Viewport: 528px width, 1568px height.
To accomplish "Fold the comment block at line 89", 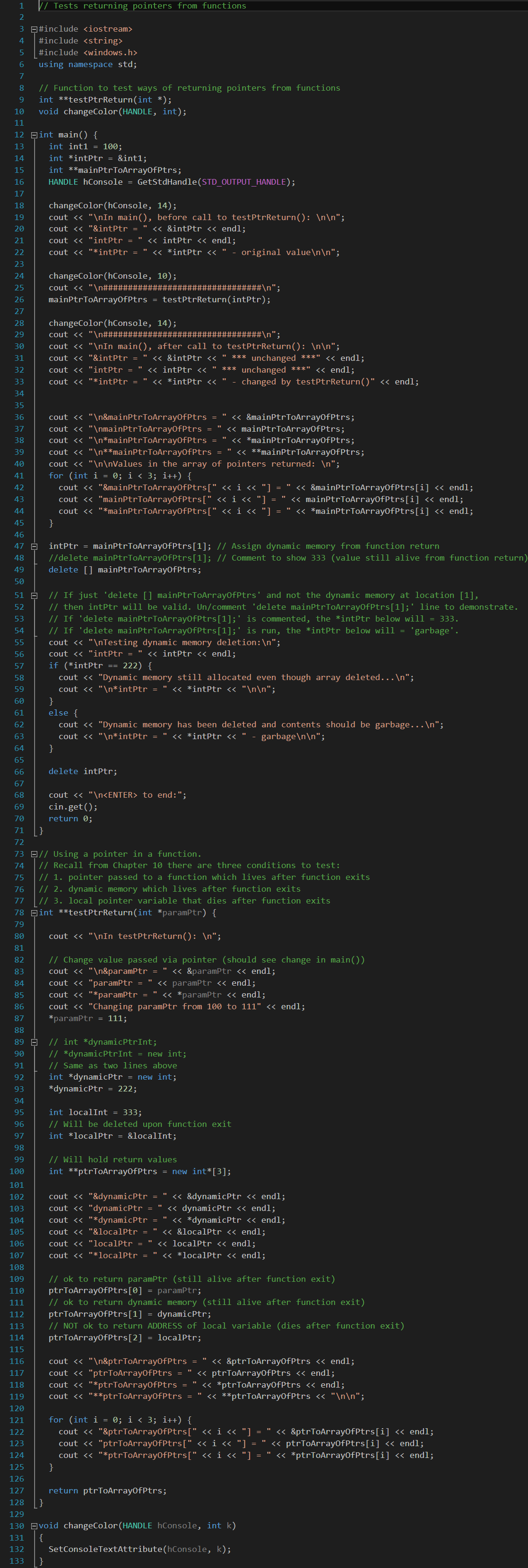I will (34, 1042).
